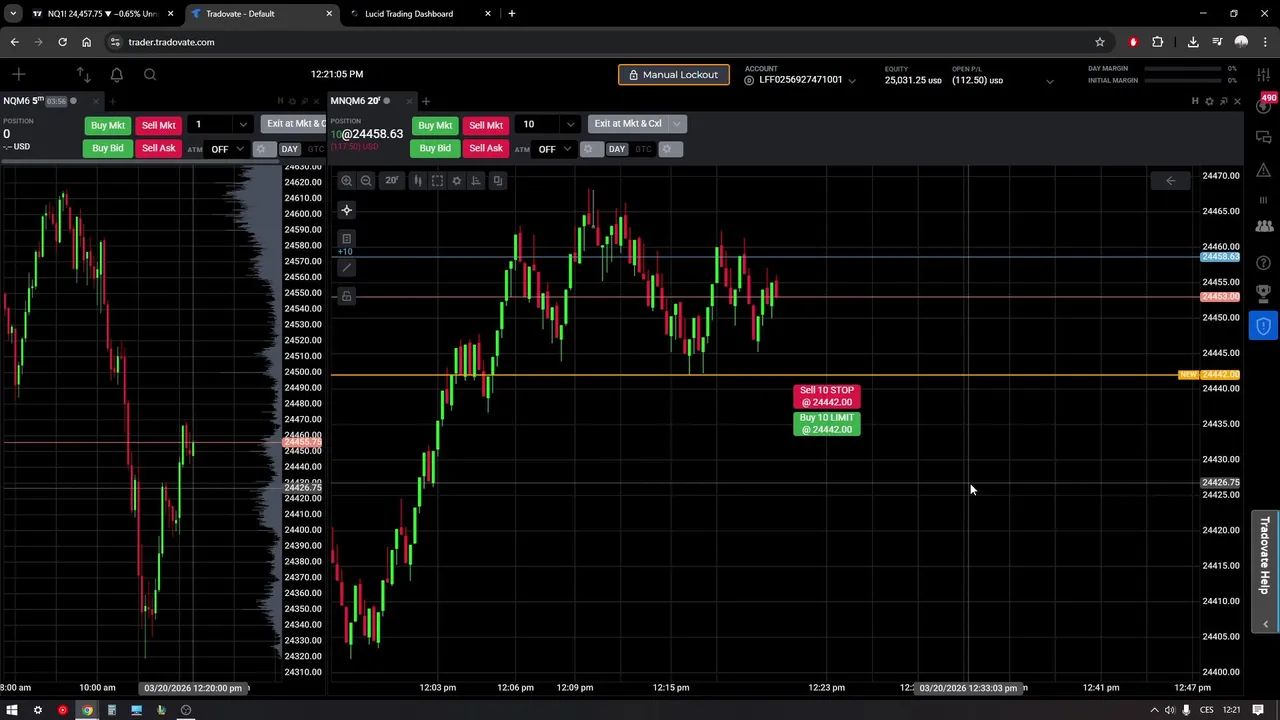Open the trophy sidebar icon
This screenshot has width=1280, height=720.
coord(1264,293)
